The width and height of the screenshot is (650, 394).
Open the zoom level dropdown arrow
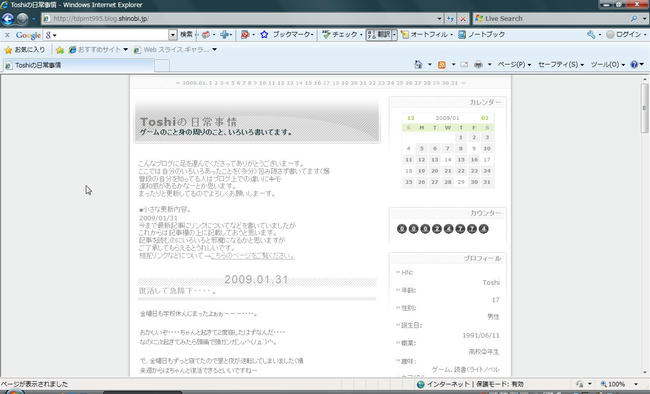click(x=635, y=384)
